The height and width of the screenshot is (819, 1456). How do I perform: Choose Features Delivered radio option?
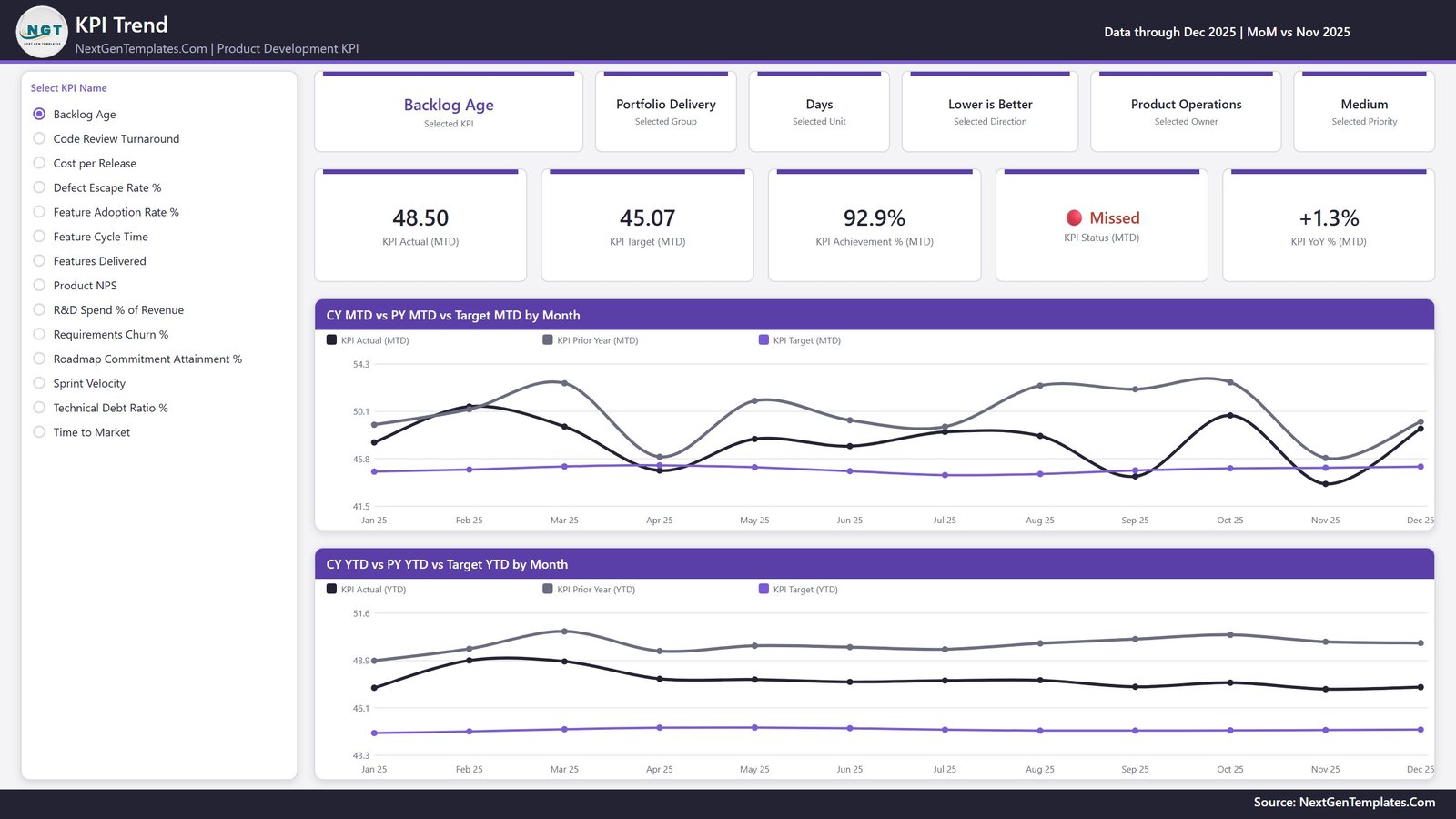(39, 261)
